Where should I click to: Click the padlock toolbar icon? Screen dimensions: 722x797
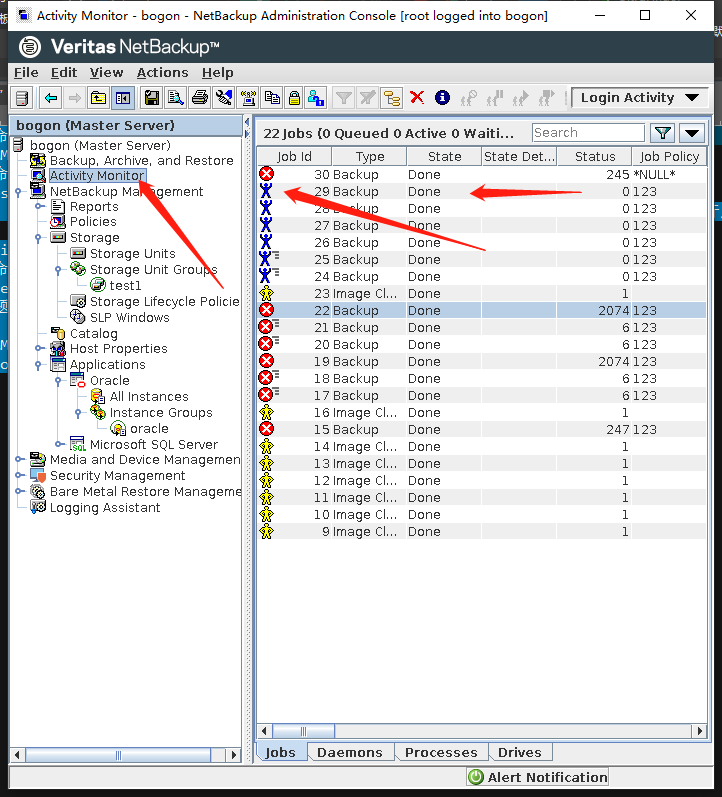294,98
